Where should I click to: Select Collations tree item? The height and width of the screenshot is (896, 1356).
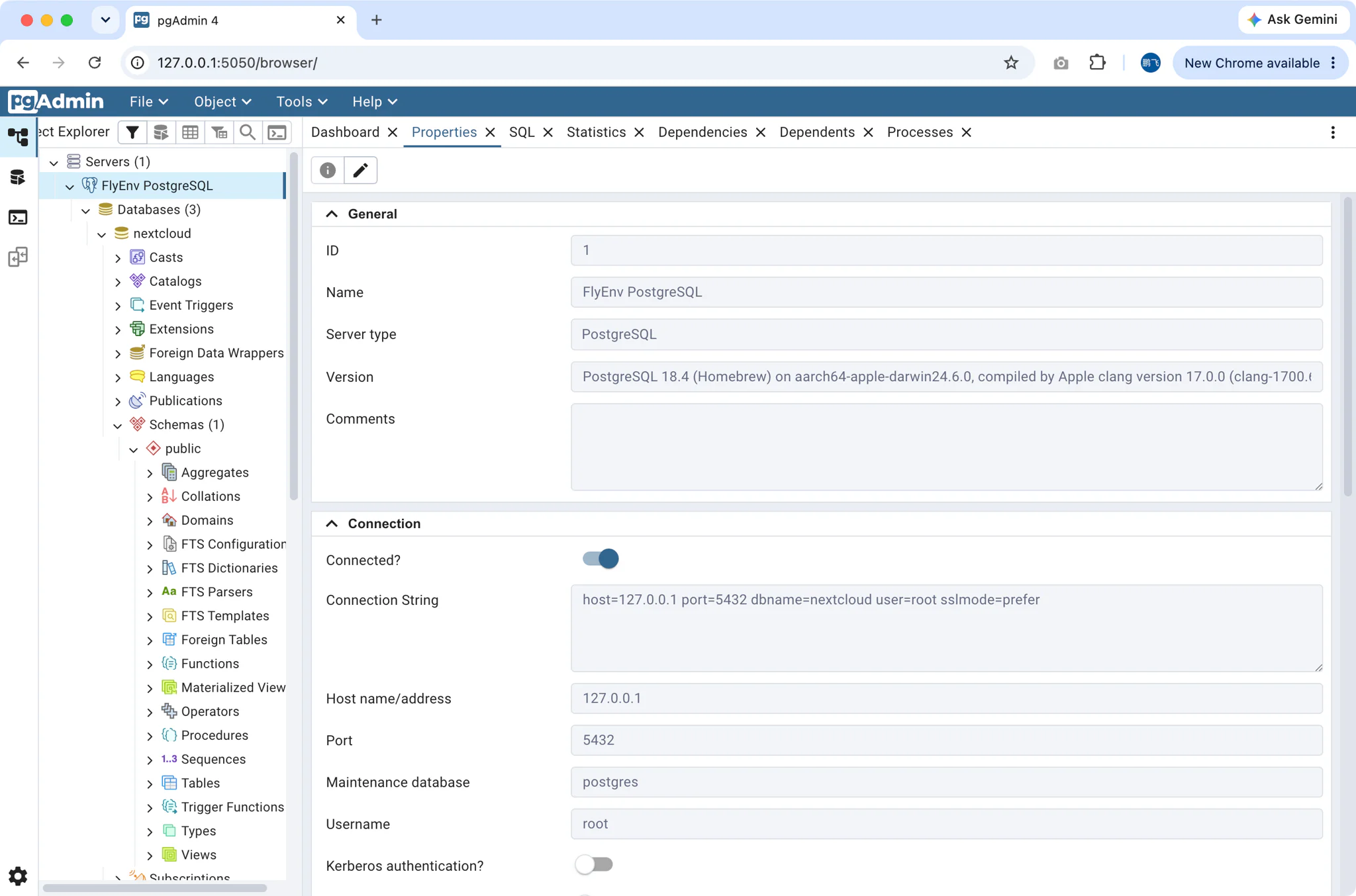pos(211,496)
